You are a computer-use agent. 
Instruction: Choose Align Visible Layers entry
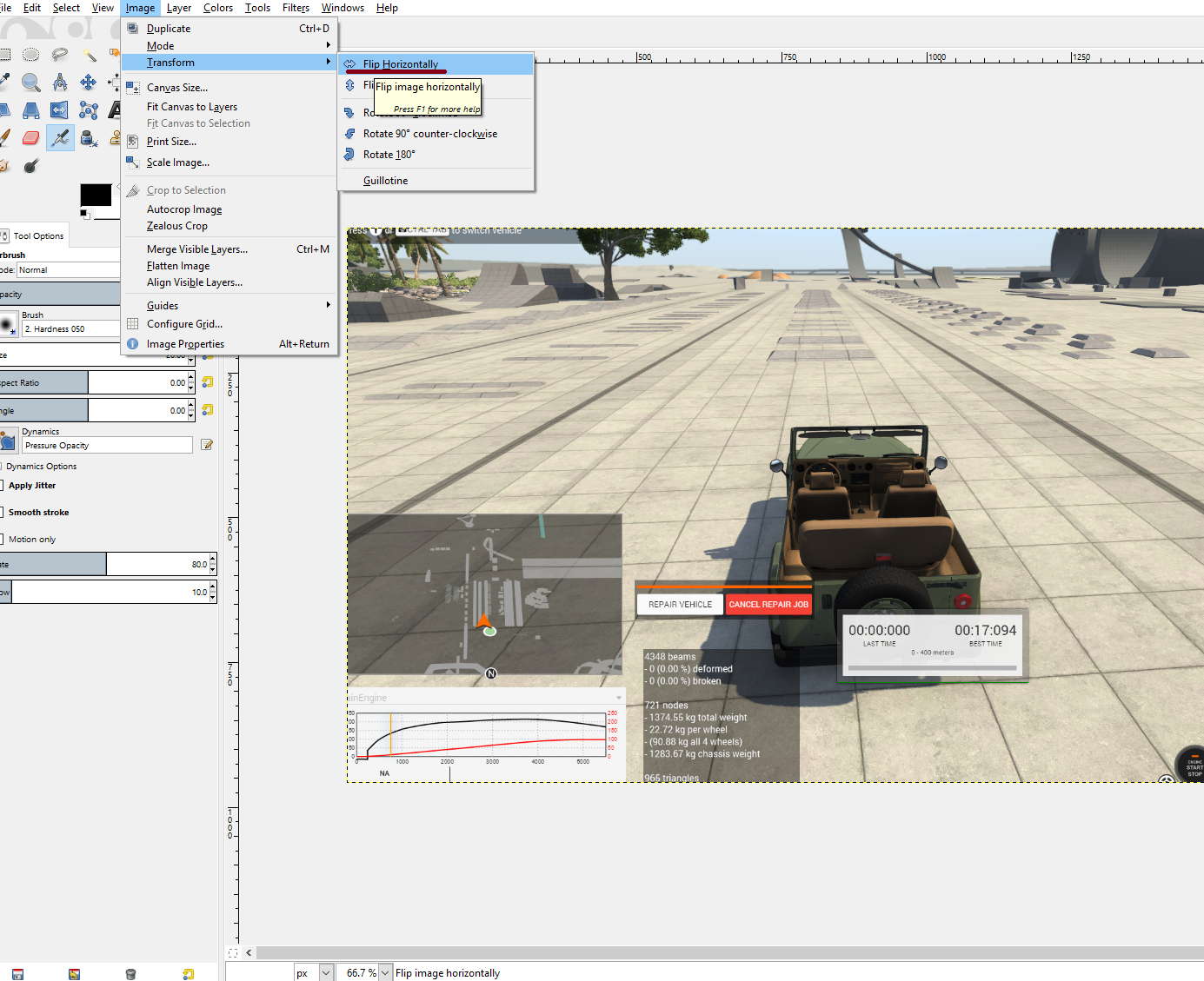point(229,282)
